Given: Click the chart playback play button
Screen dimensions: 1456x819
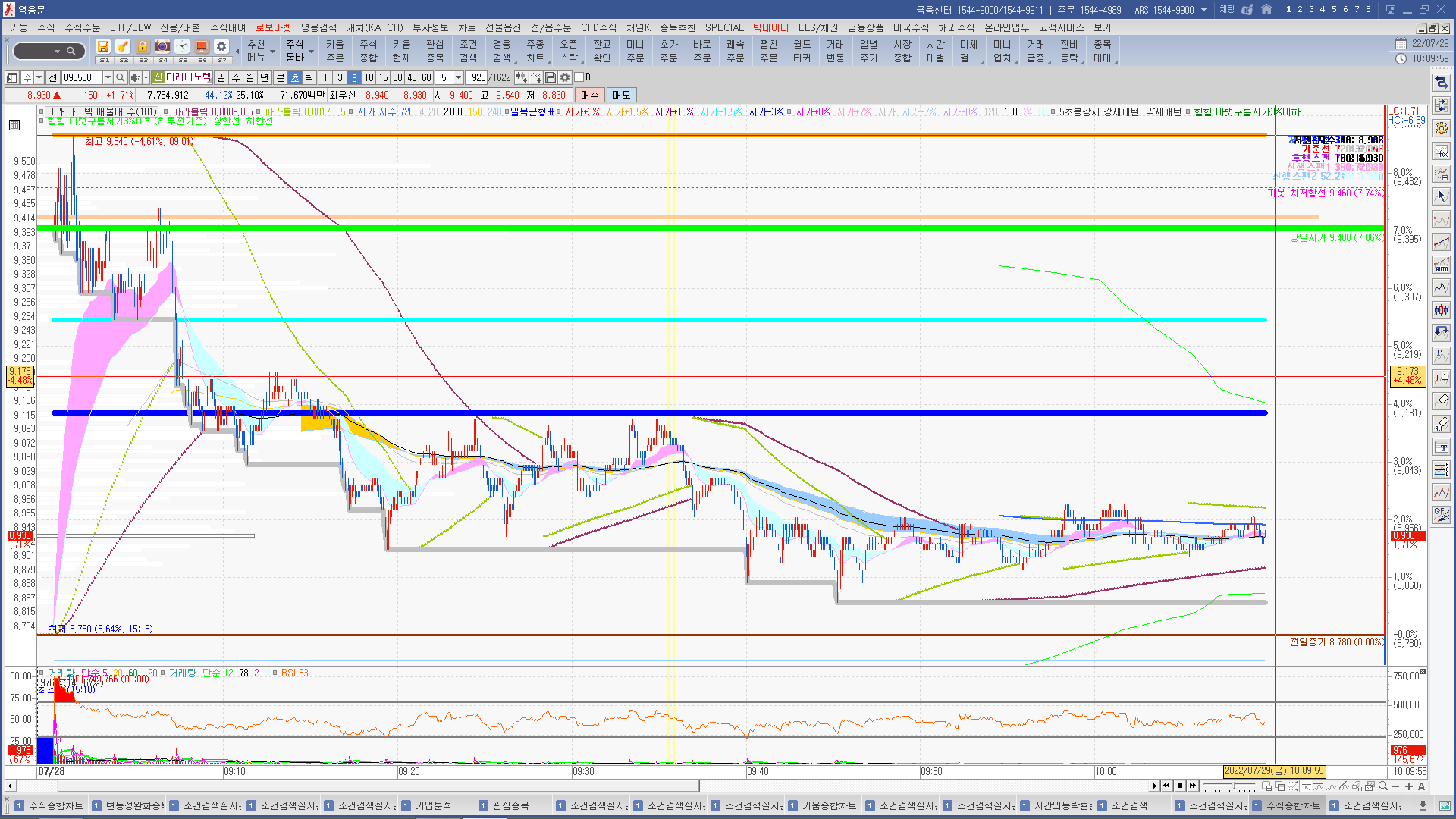Looking at the screenshot, I should tap(1155, 786).
